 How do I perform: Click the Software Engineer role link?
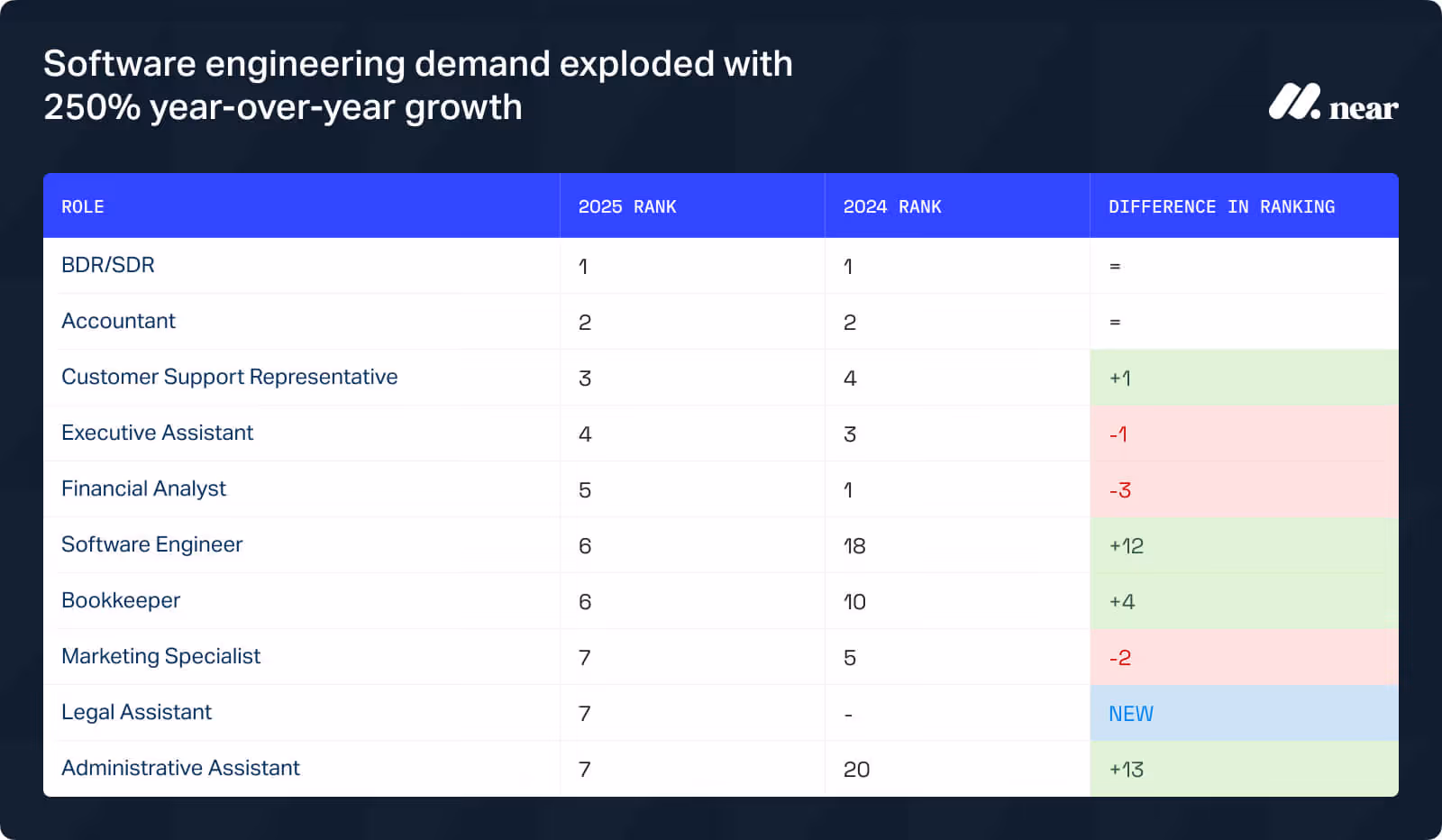click(151, 544)
